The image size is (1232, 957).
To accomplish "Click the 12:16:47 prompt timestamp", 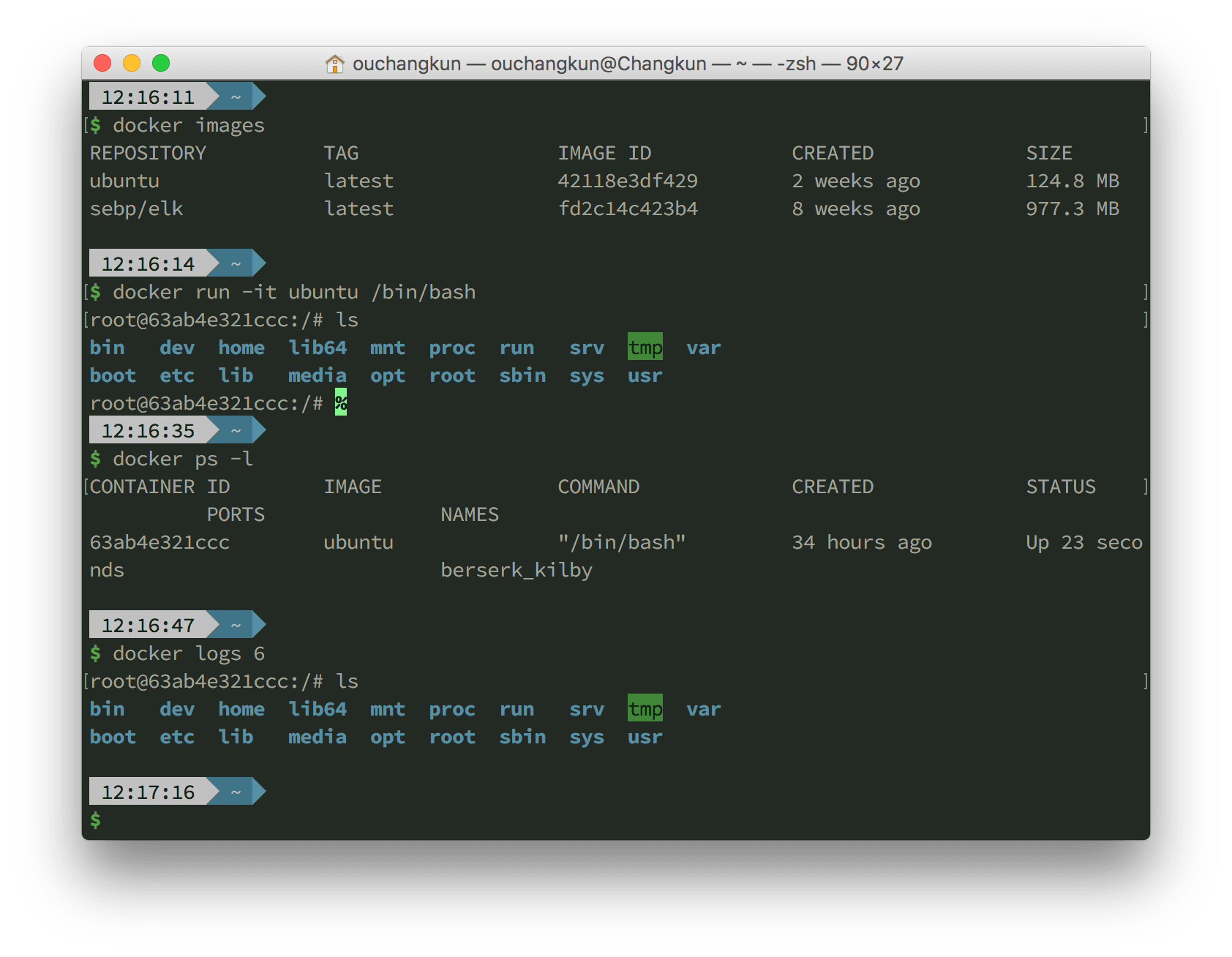I will point(148,626).
